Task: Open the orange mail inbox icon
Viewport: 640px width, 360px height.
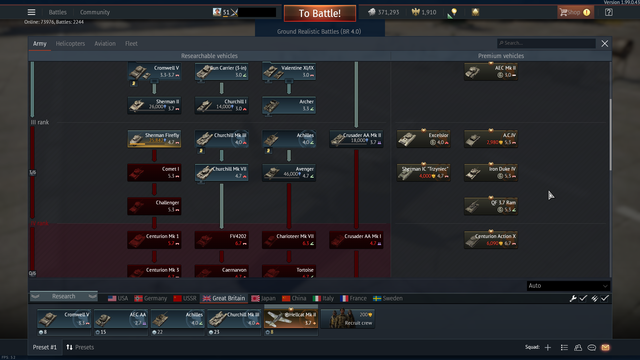Action: pos(605,347)
